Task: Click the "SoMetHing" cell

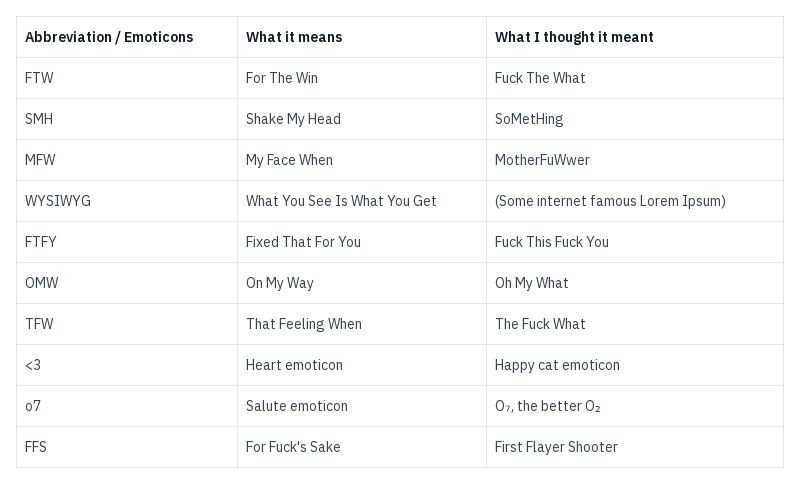Action: coord(529,119)
